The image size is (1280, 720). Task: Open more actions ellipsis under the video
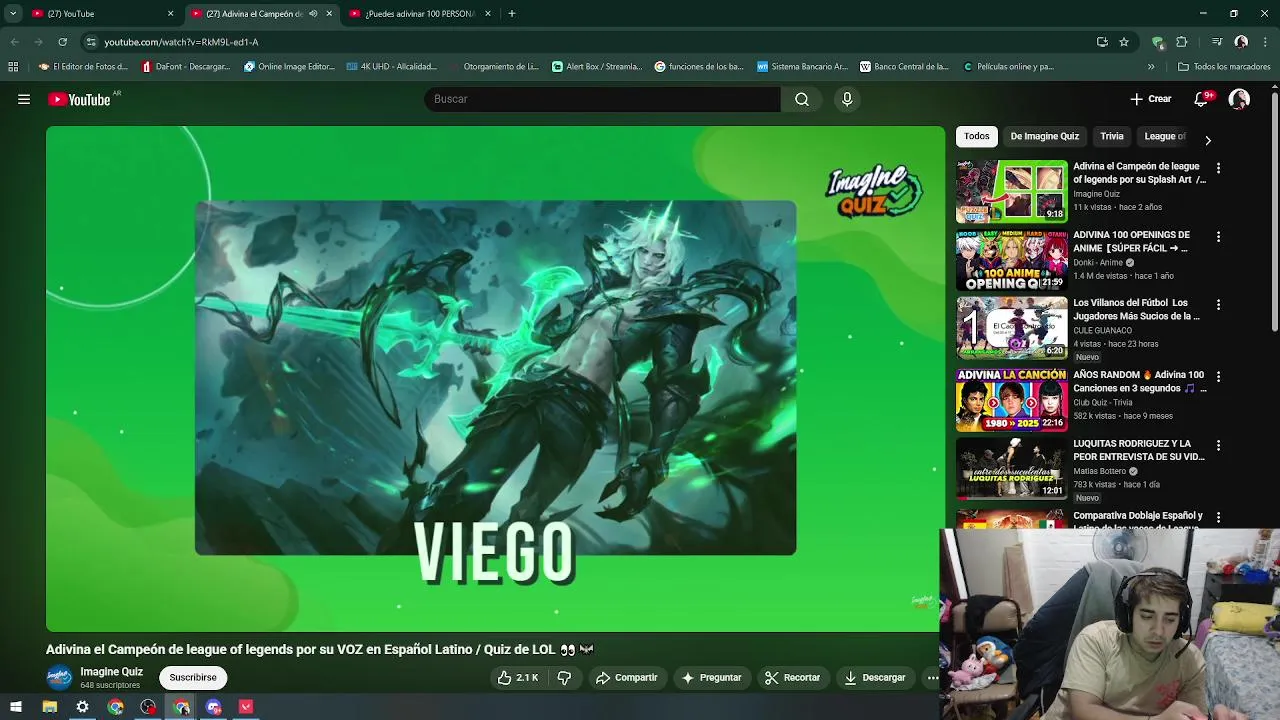pos(932,677)
